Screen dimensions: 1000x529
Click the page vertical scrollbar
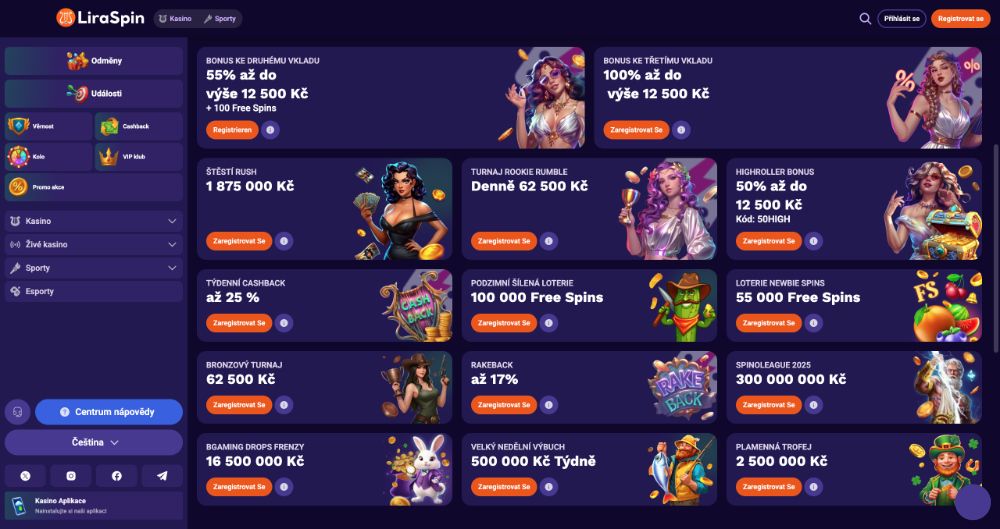click(996, 249)
